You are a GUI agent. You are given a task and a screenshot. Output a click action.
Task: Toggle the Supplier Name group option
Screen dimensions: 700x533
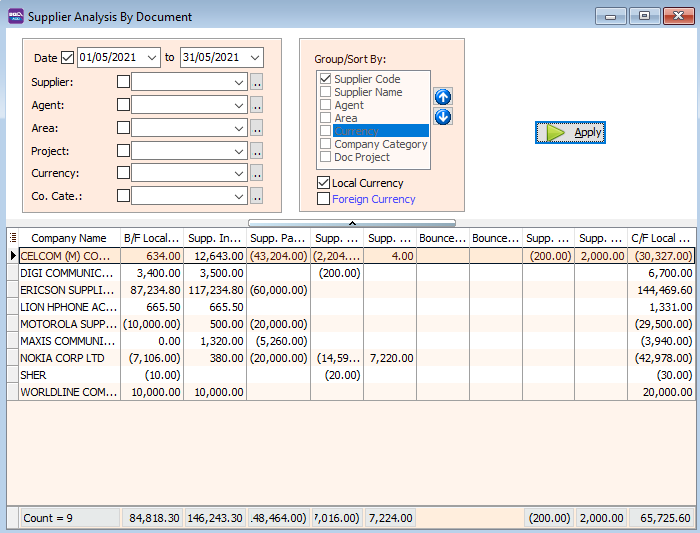(325, 92)
